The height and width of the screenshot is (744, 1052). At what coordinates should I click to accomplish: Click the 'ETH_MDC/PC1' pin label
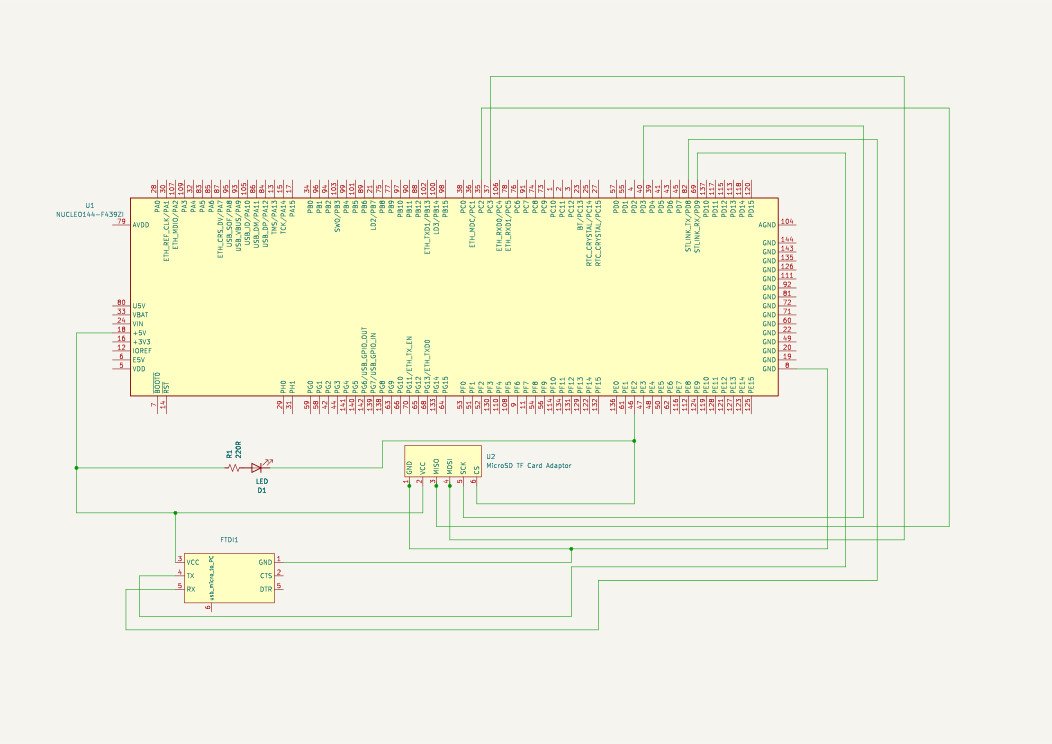[472, 224]
